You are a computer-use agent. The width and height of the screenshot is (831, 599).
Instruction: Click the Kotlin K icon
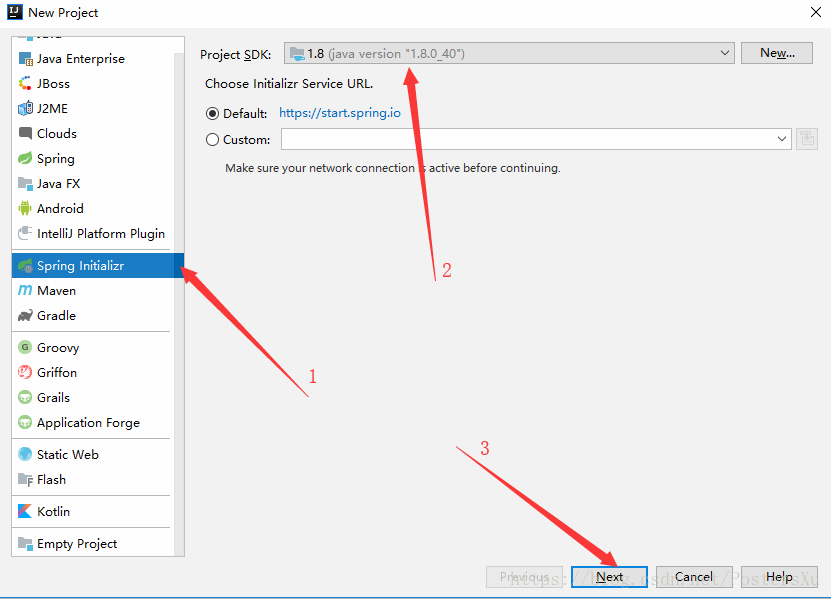pyautogui.click(x=25, y=511)
